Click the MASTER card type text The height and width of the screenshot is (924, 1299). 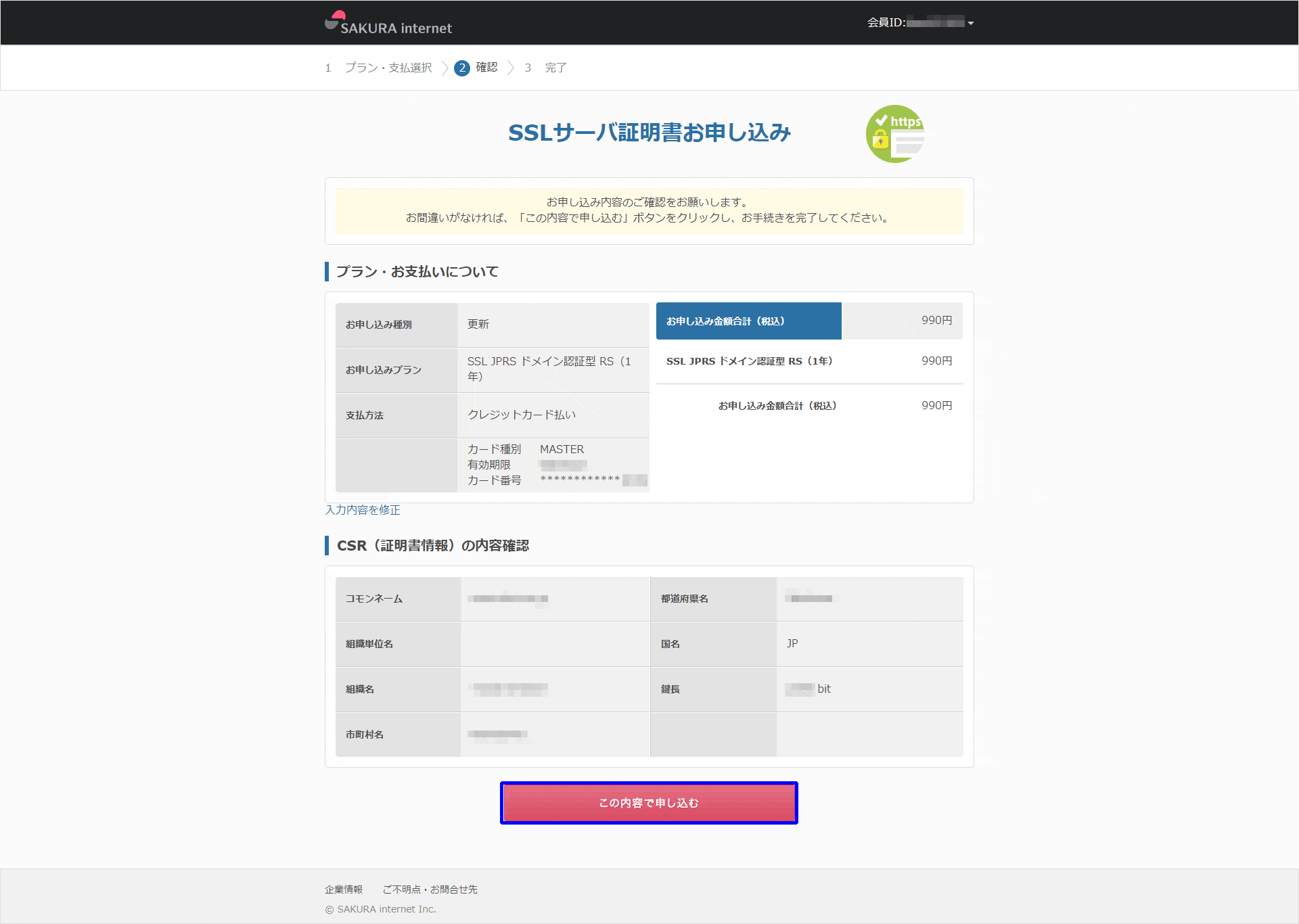click(x=562, y=449)
